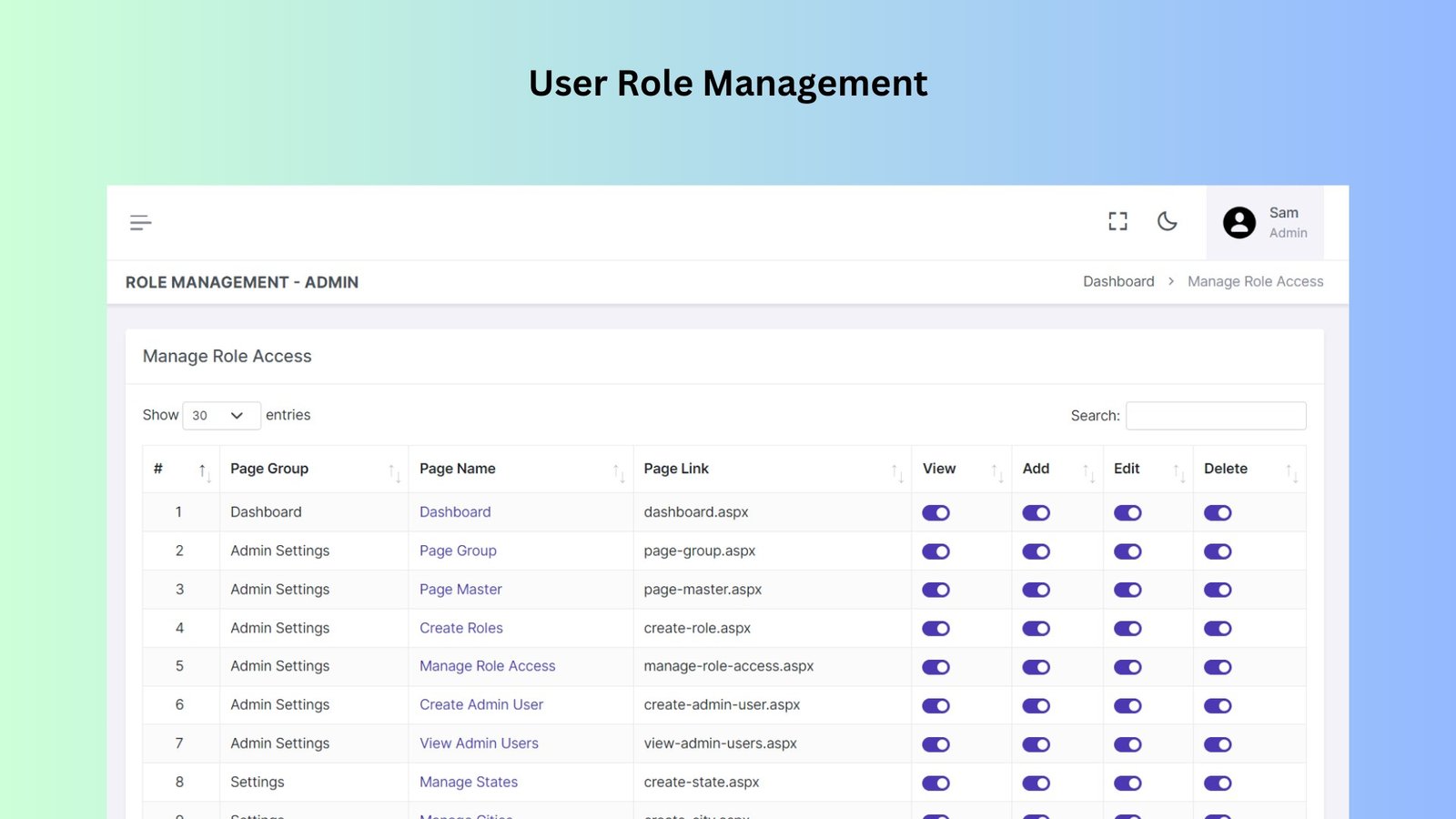Toggle Add access for create-role.aspx
1456x819 pixels.
1036,629
